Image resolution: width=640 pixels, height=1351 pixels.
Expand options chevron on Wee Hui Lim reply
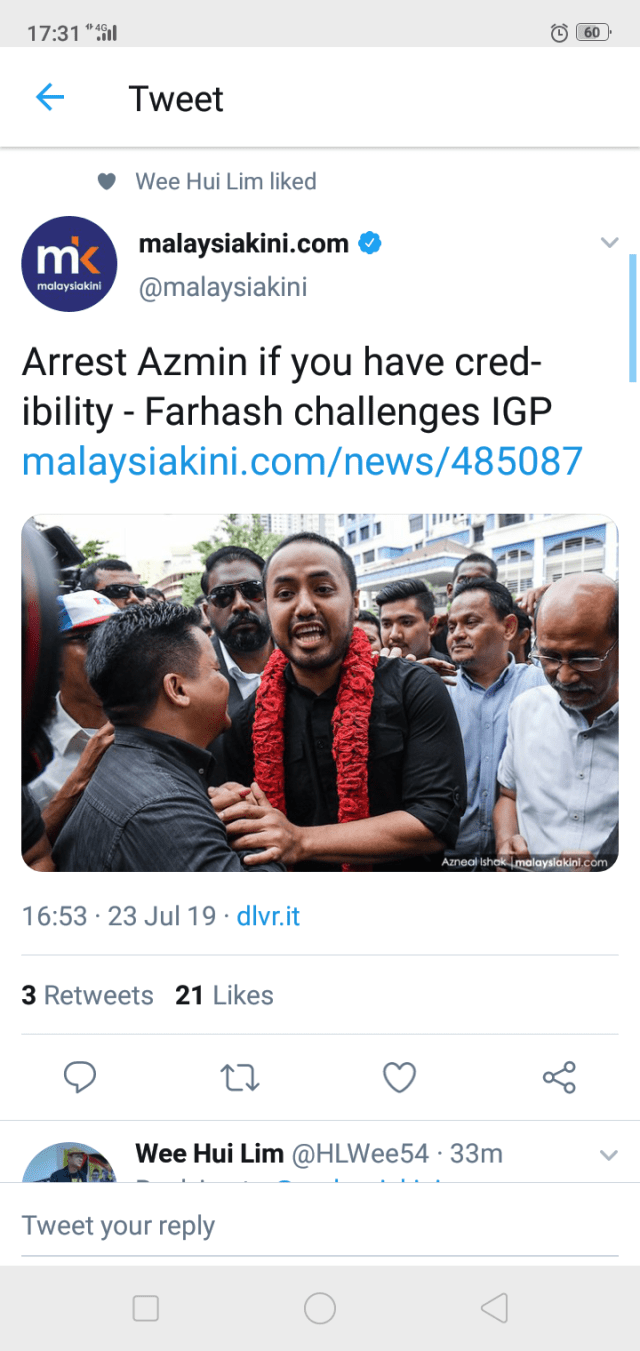click(608, 1155)
